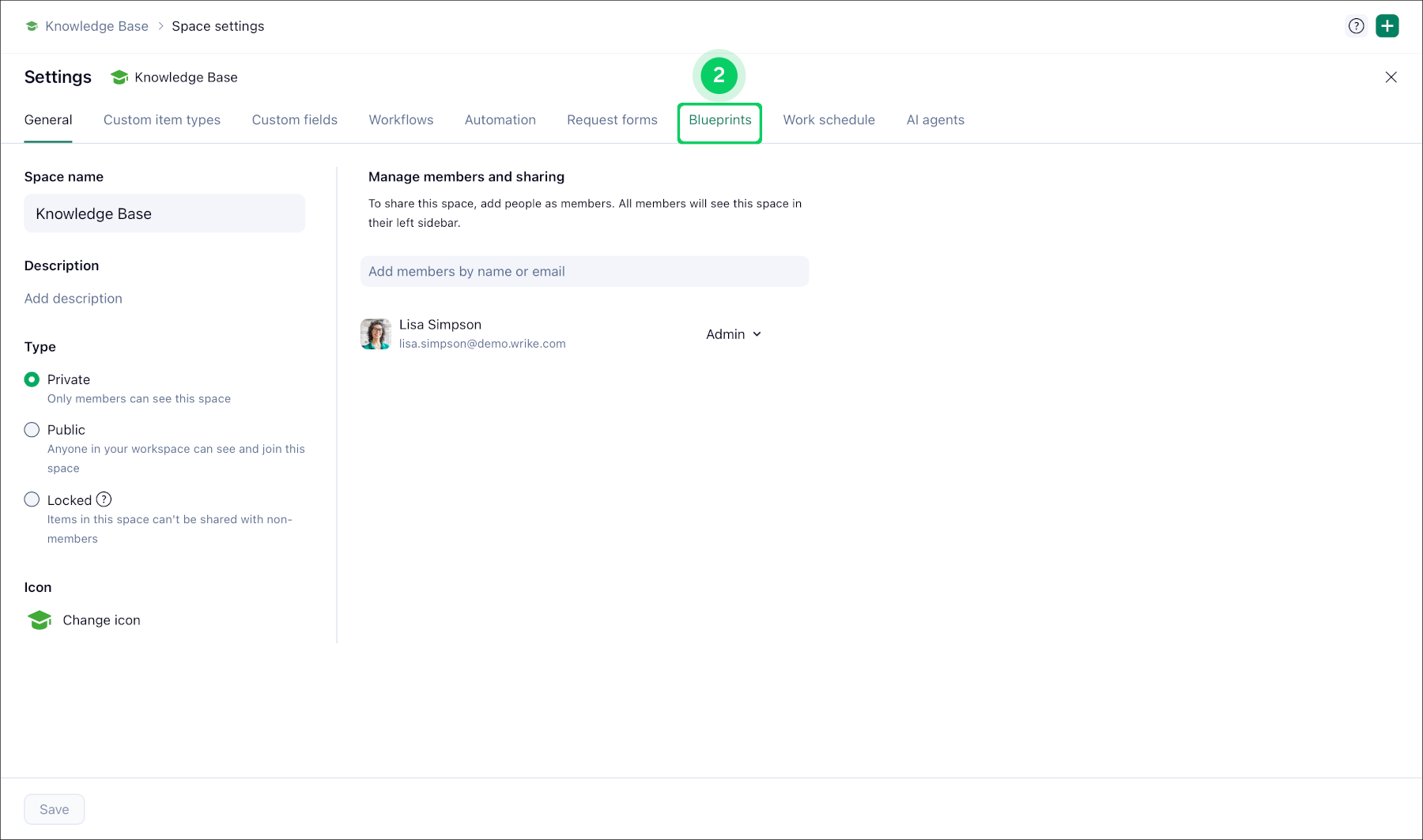Click the Knowledge Base breadcrumb graduation cap icon
This screenshot has width=1423, height=840.
(x=32, y=26)
